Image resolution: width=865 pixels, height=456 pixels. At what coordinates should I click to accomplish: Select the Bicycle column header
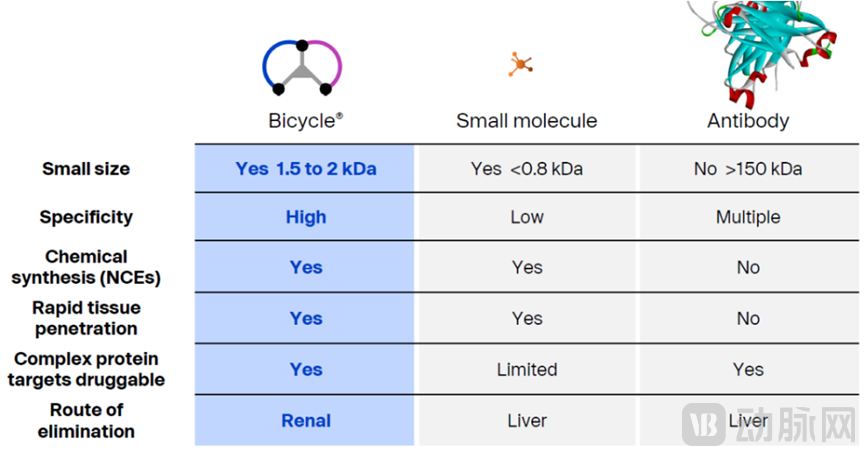pos(305,121)
